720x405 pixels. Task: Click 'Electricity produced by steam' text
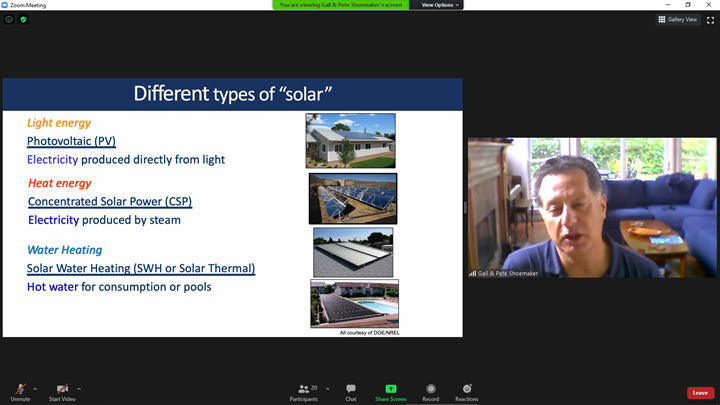[x=104, y=220]
